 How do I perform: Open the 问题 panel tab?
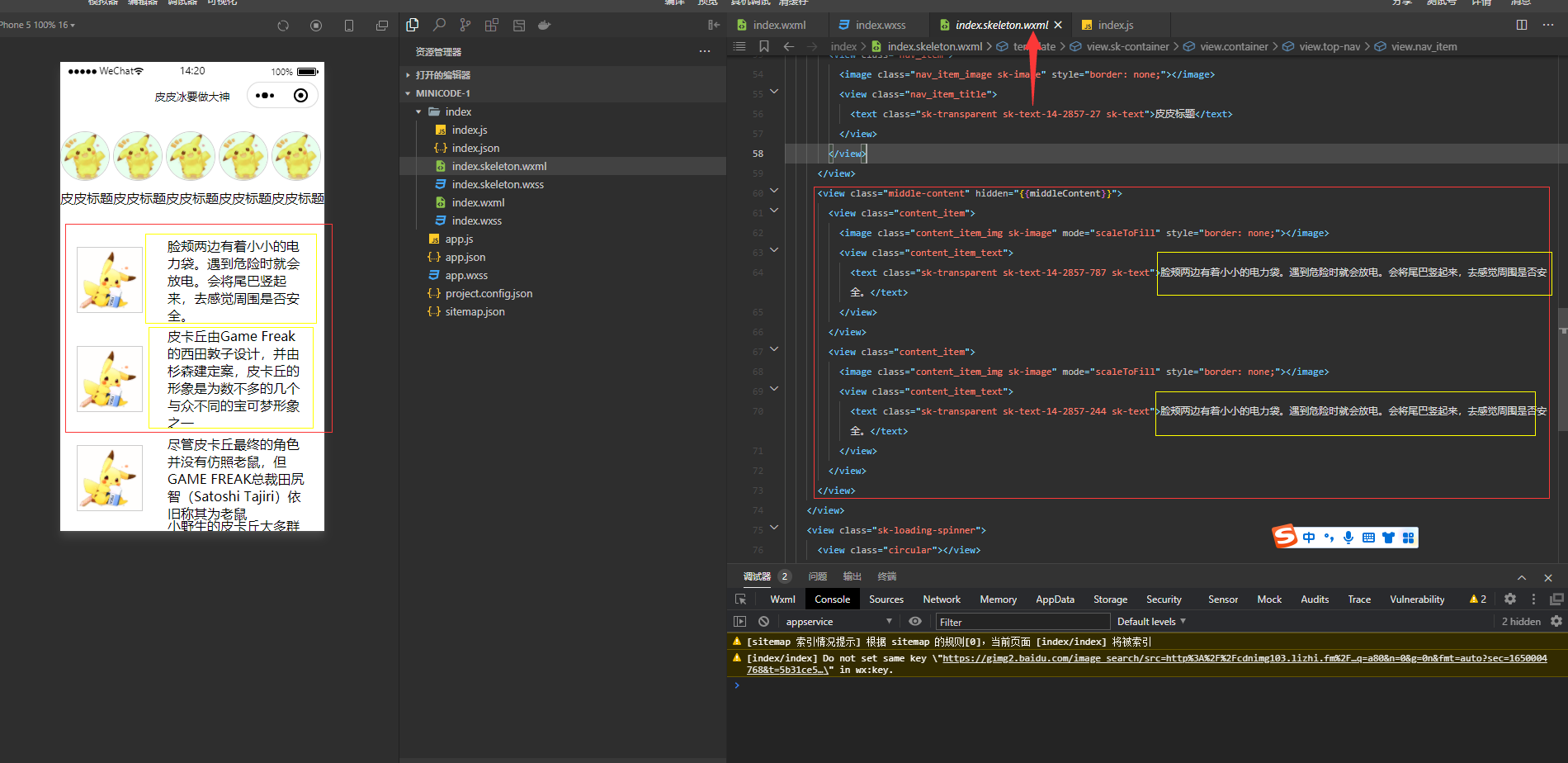tap(818, 576)
